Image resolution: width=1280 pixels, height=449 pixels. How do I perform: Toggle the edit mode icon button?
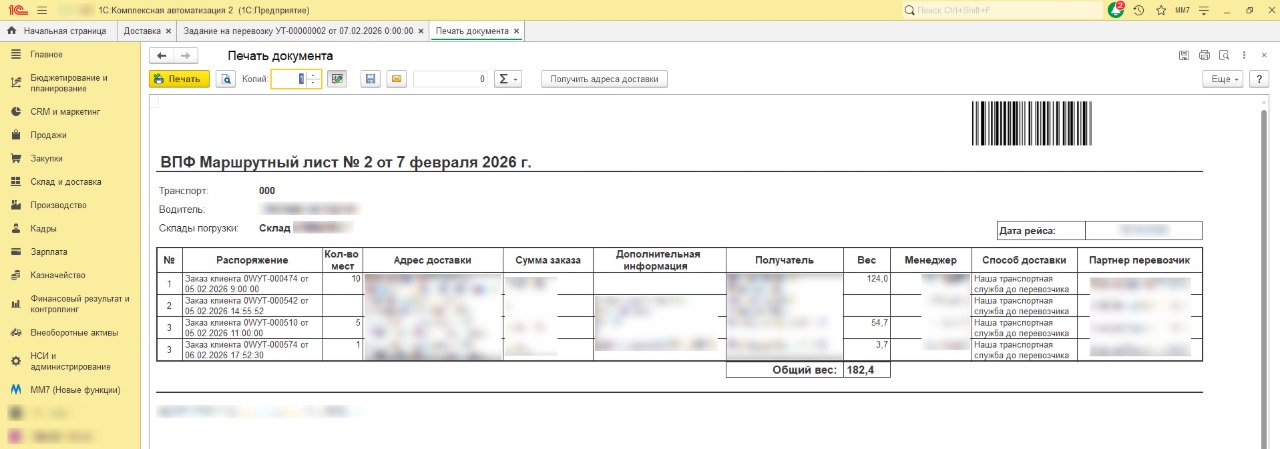click(337, 79)
